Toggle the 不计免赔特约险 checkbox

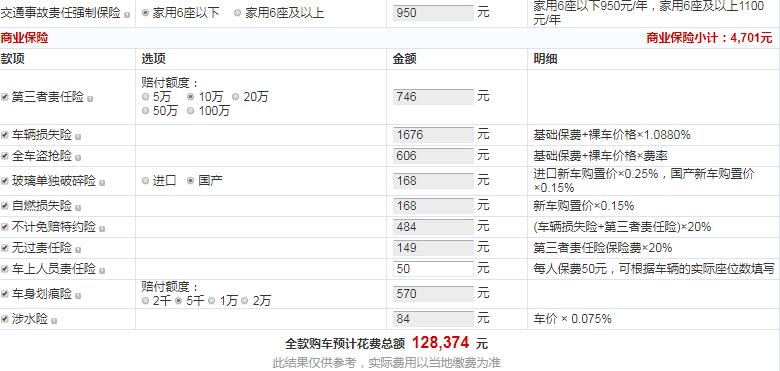[x=4, y=227]
